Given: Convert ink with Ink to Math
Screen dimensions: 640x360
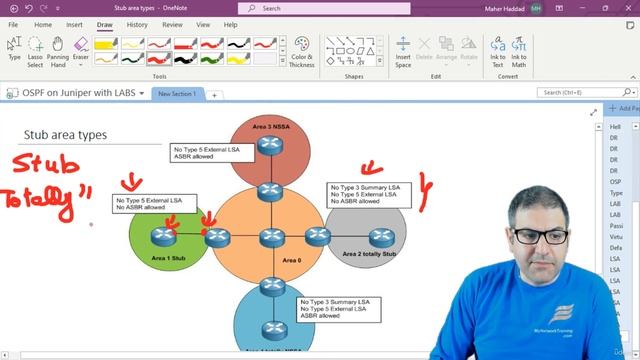Looking at the screenshot, I should click(519, 52).
